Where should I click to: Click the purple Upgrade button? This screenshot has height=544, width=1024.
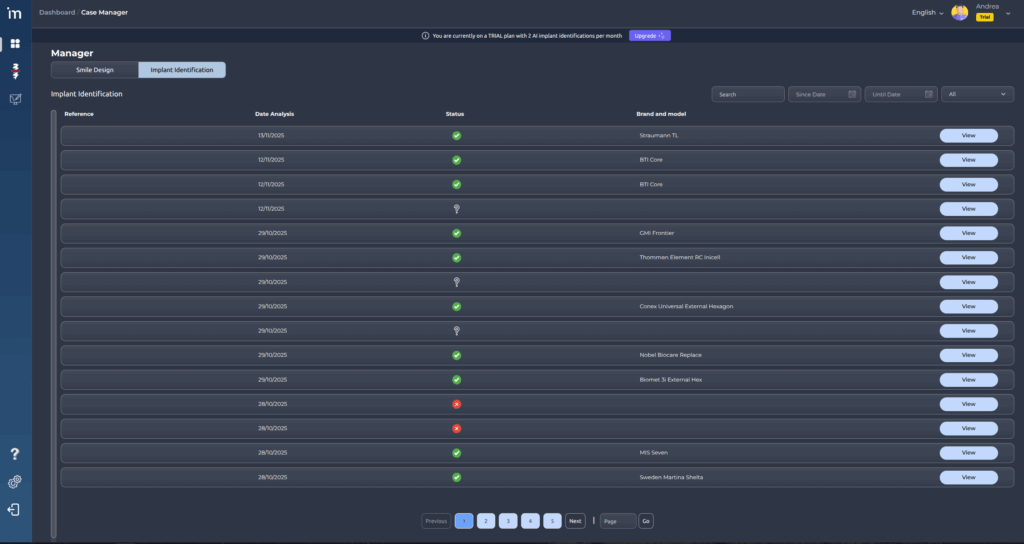point(649,35)
